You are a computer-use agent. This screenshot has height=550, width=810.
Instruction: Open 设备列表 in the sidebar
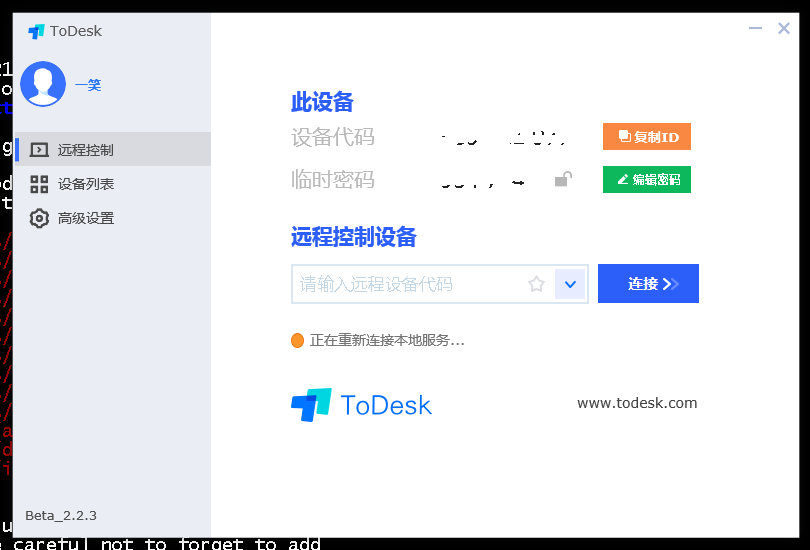click(x=113, y=184)
